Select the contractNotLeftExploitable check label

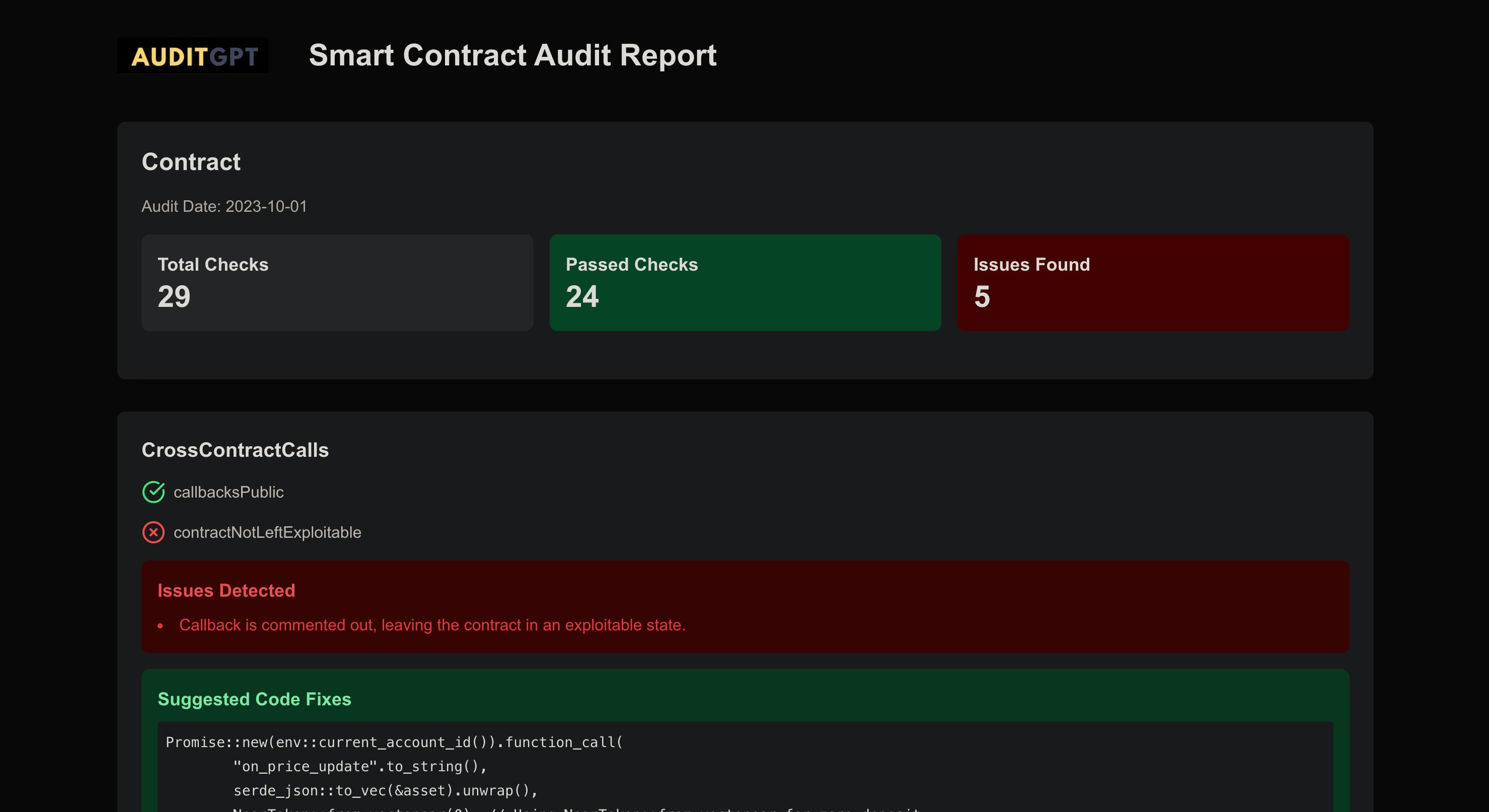(x=267, y=532)
